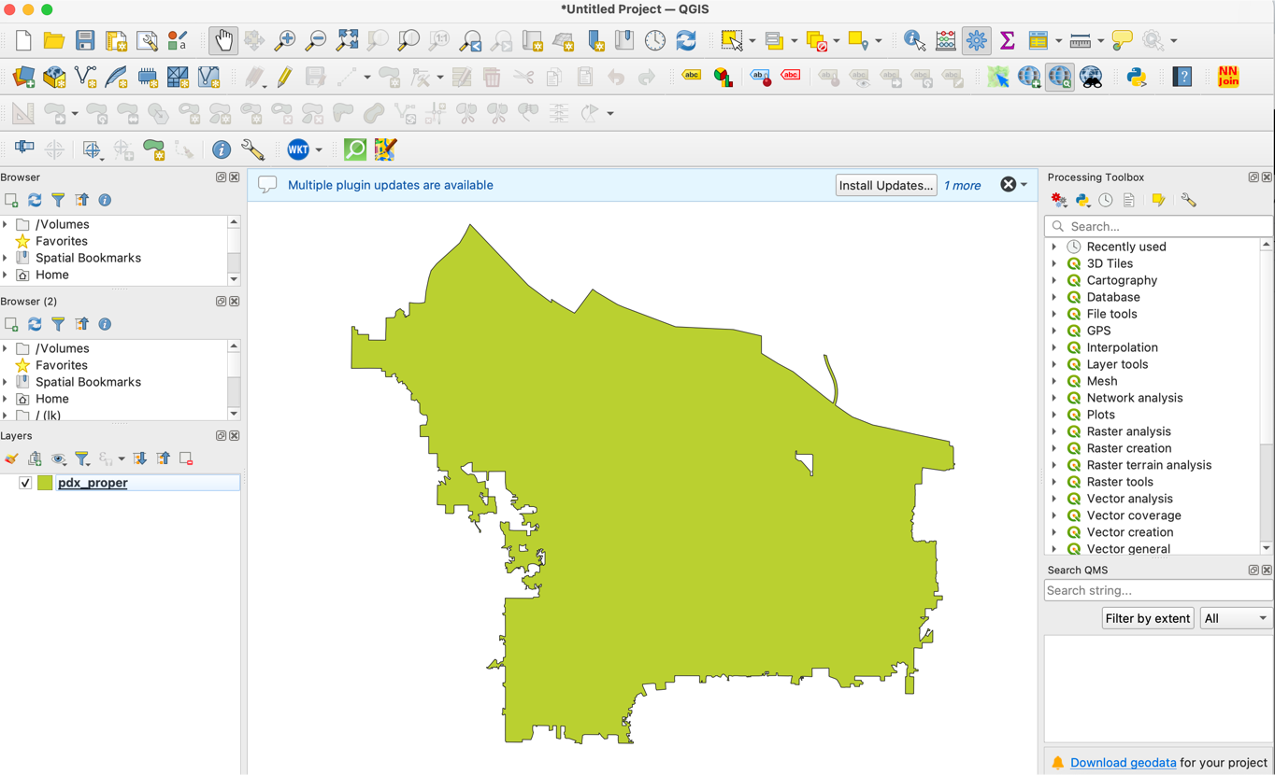
Task: Expand the /Volumes folder in Browser
Action: (x=6, y=225)
